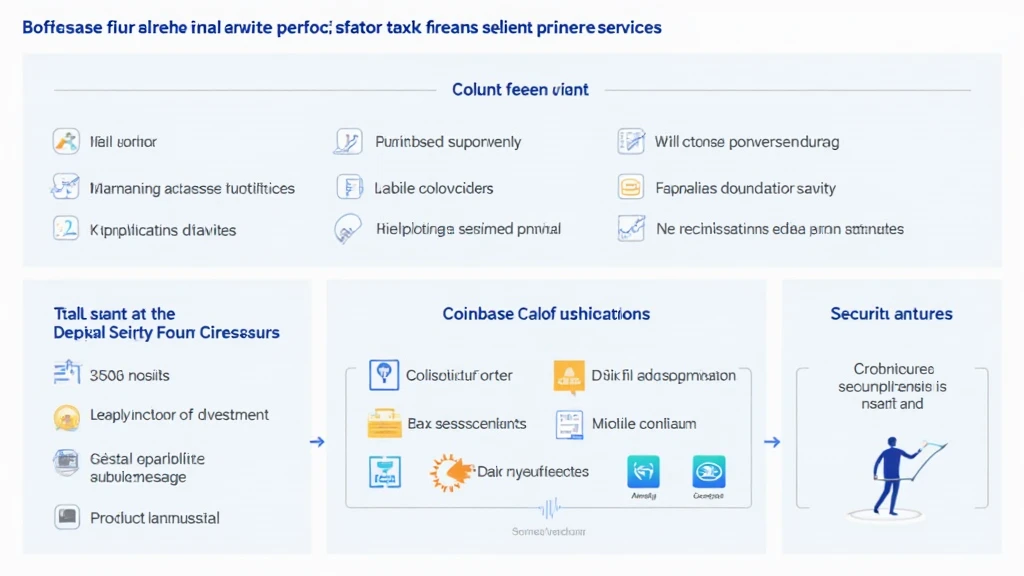Click the icon beside "Will ctonse ponversendurag"
This screenshot has height=576, width=1024.
[630, 142]
